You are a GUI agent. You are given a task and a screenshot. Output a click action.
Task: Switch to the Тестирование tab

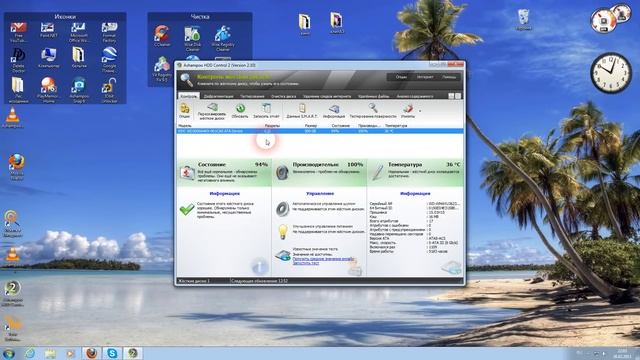pos(252,96)
